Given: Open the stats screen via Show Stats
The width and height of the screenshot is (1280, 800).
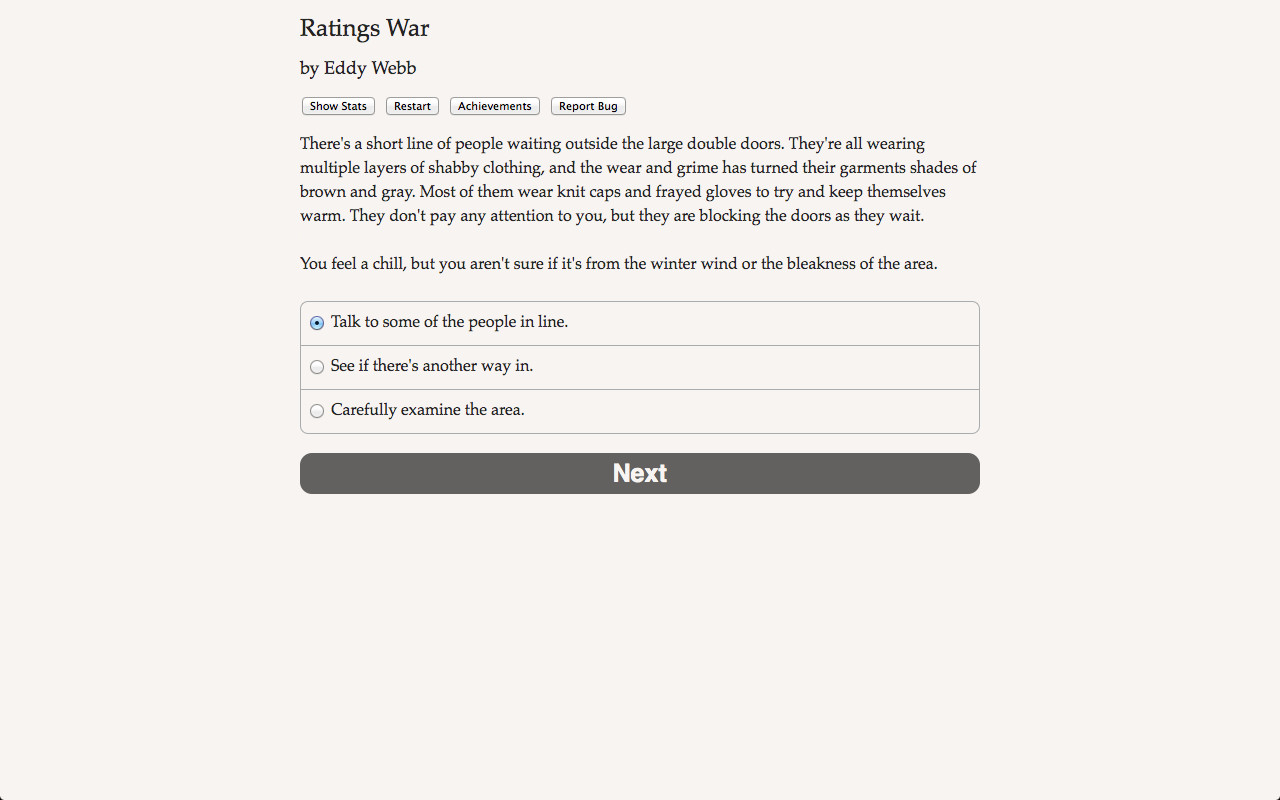Looking at the screenshot, I should pos(337,106).
